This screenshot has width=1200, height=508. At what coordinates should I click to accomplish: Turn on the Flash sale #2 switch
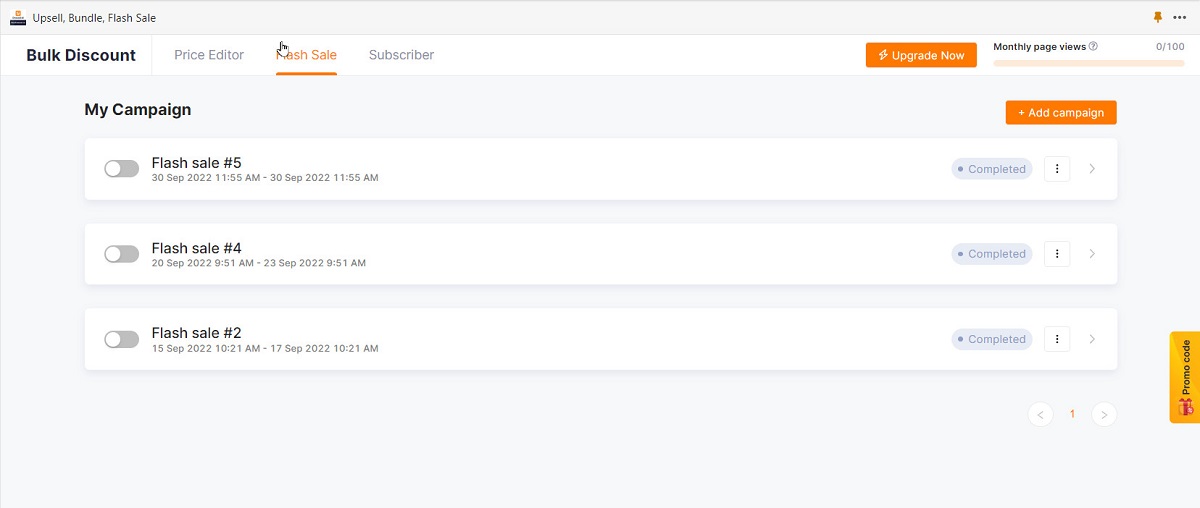pyautogui.click(x=122, y=339)
